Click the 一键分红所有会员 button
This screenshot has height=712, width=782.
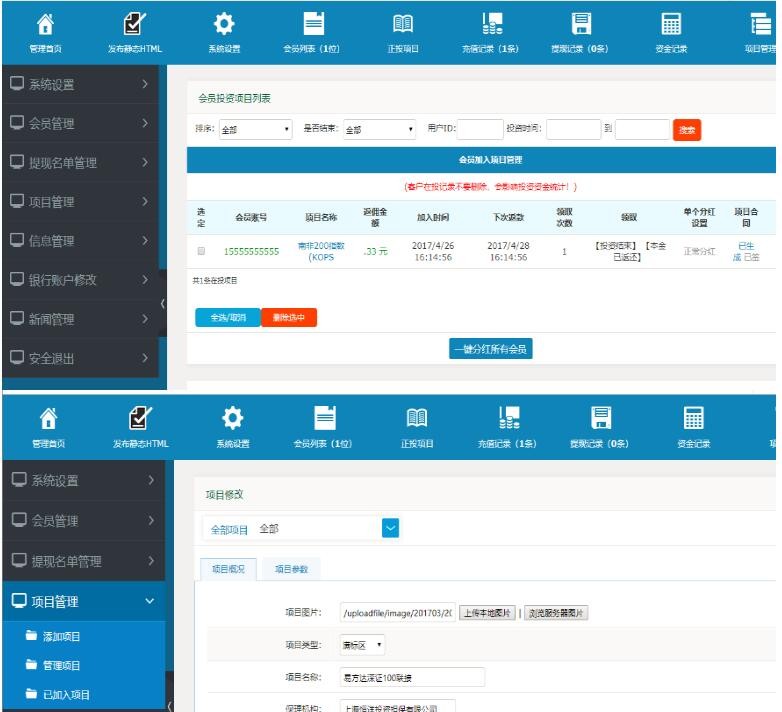pos(491,349)
